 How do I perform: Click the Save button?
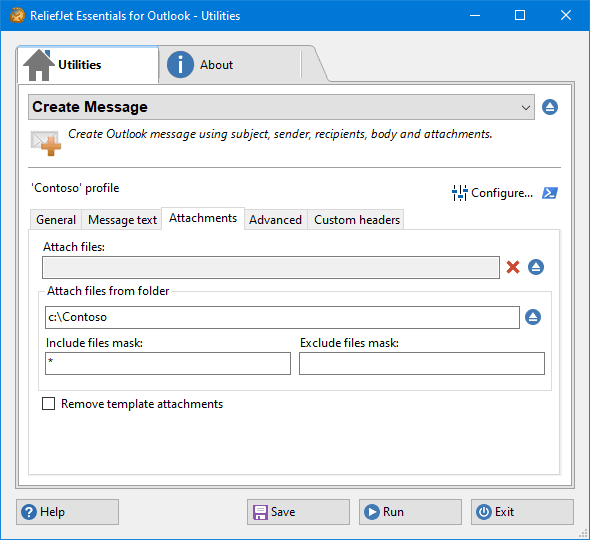point(298,512)
